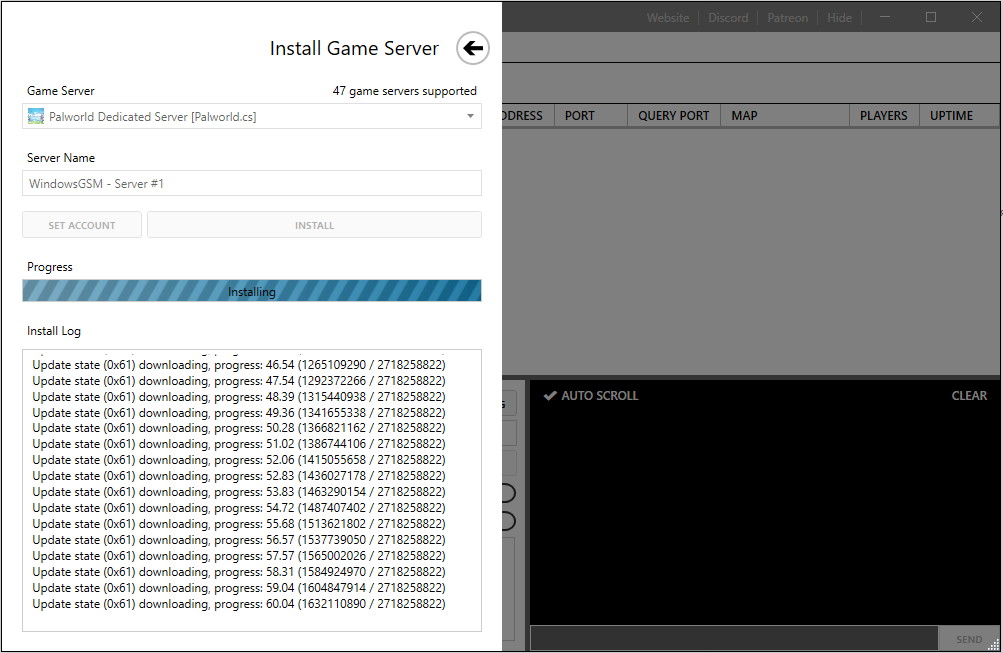Click the '47 game servers supported' text
The width and height of the screenshot is (1003, 653).
click(x=404, y=91)
